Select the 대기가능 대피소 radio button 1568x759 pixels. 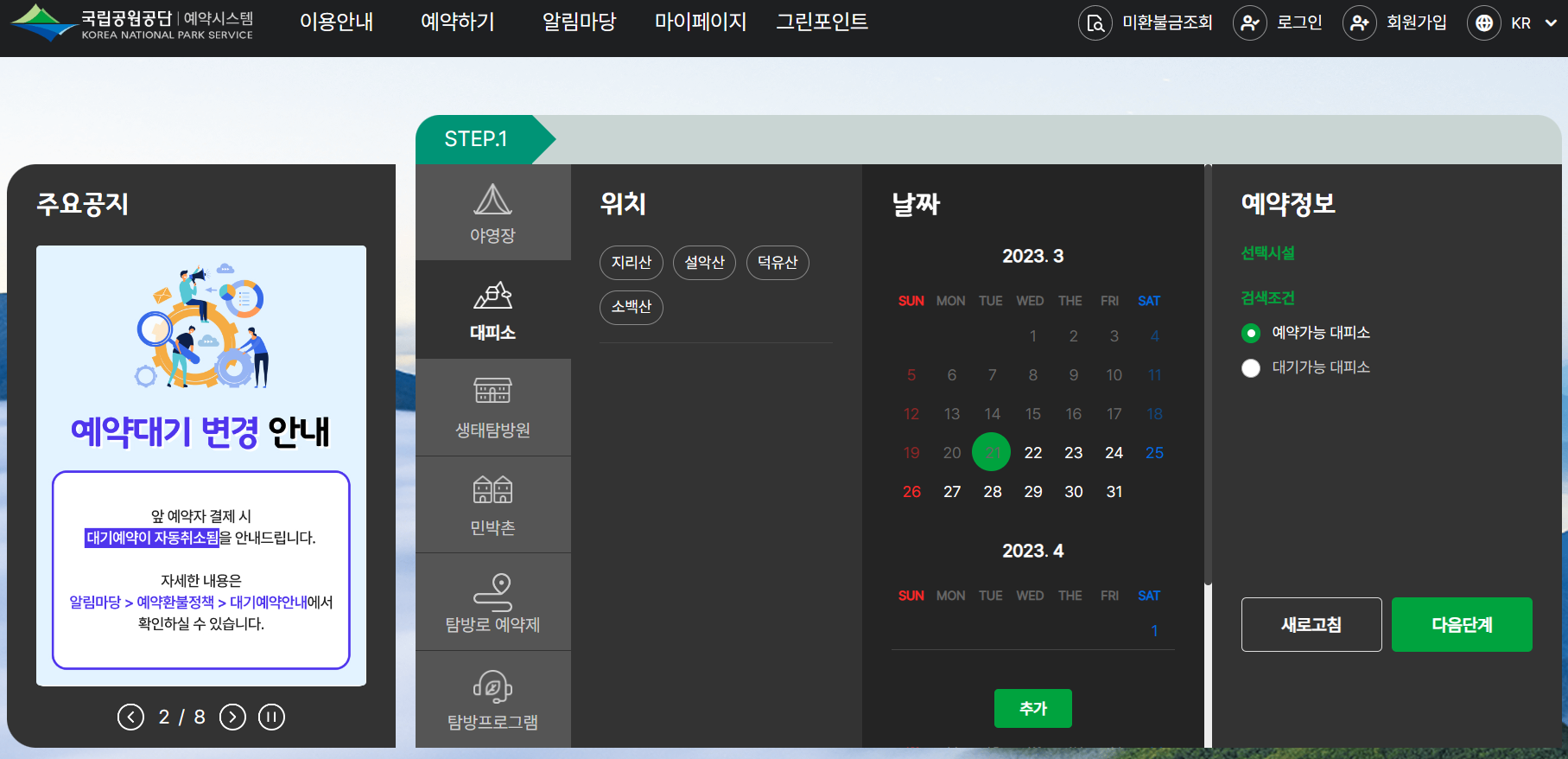pos(1251,368)
